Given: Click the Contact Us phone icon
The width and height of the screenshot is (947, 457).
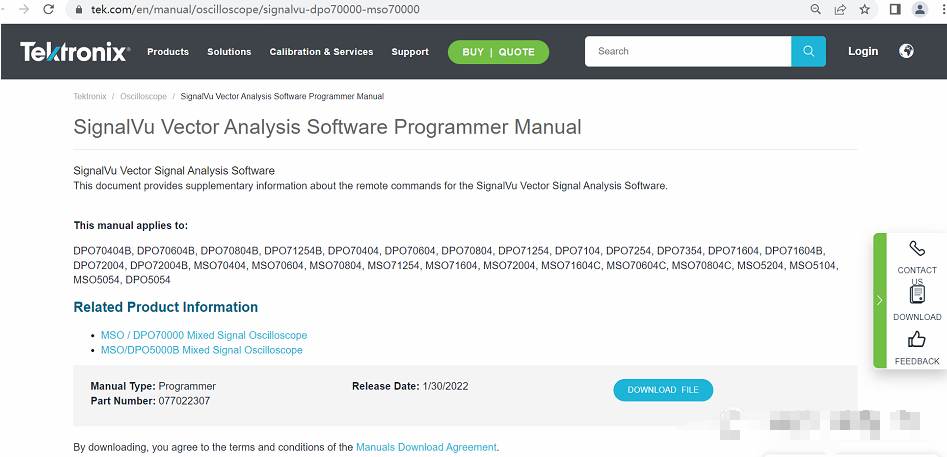Looking at the screenshot, I should click(x=917, y=249).
